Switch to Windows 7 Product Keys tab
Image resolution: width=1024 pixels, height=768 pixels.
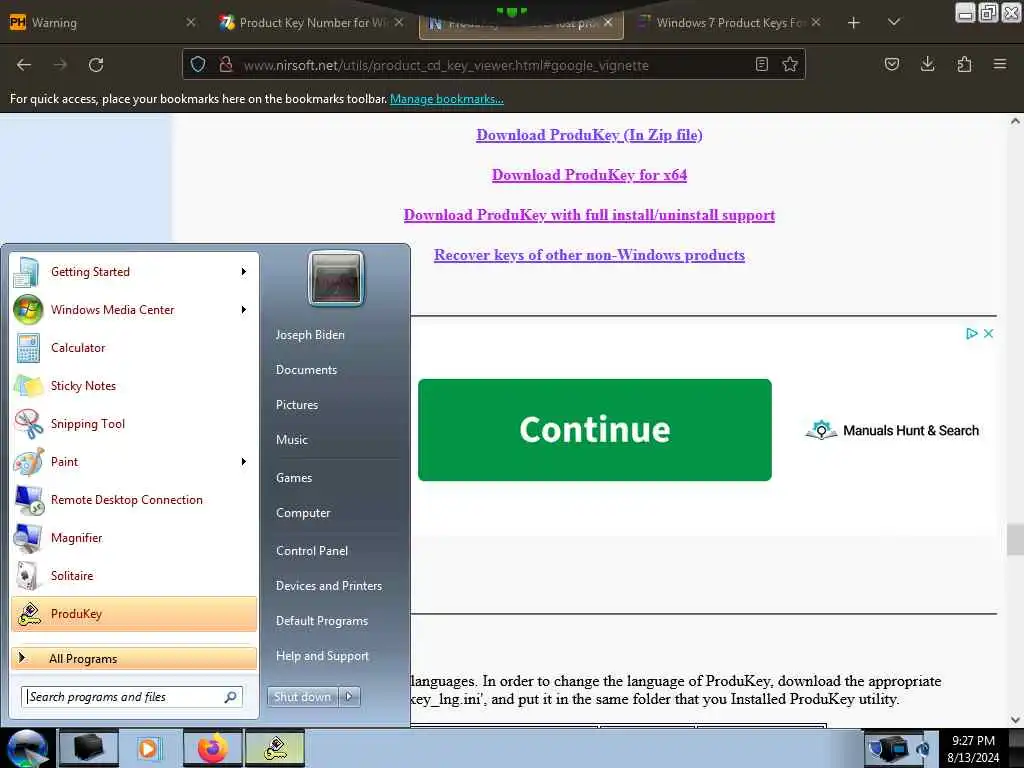click(730, 23)
